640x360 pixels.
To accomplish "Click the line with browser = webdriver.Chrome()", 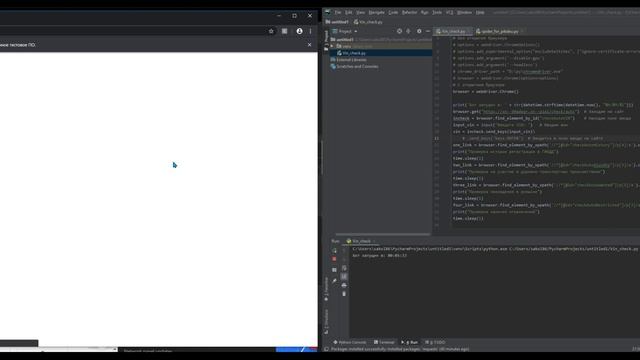I will [x=486, y=92].
